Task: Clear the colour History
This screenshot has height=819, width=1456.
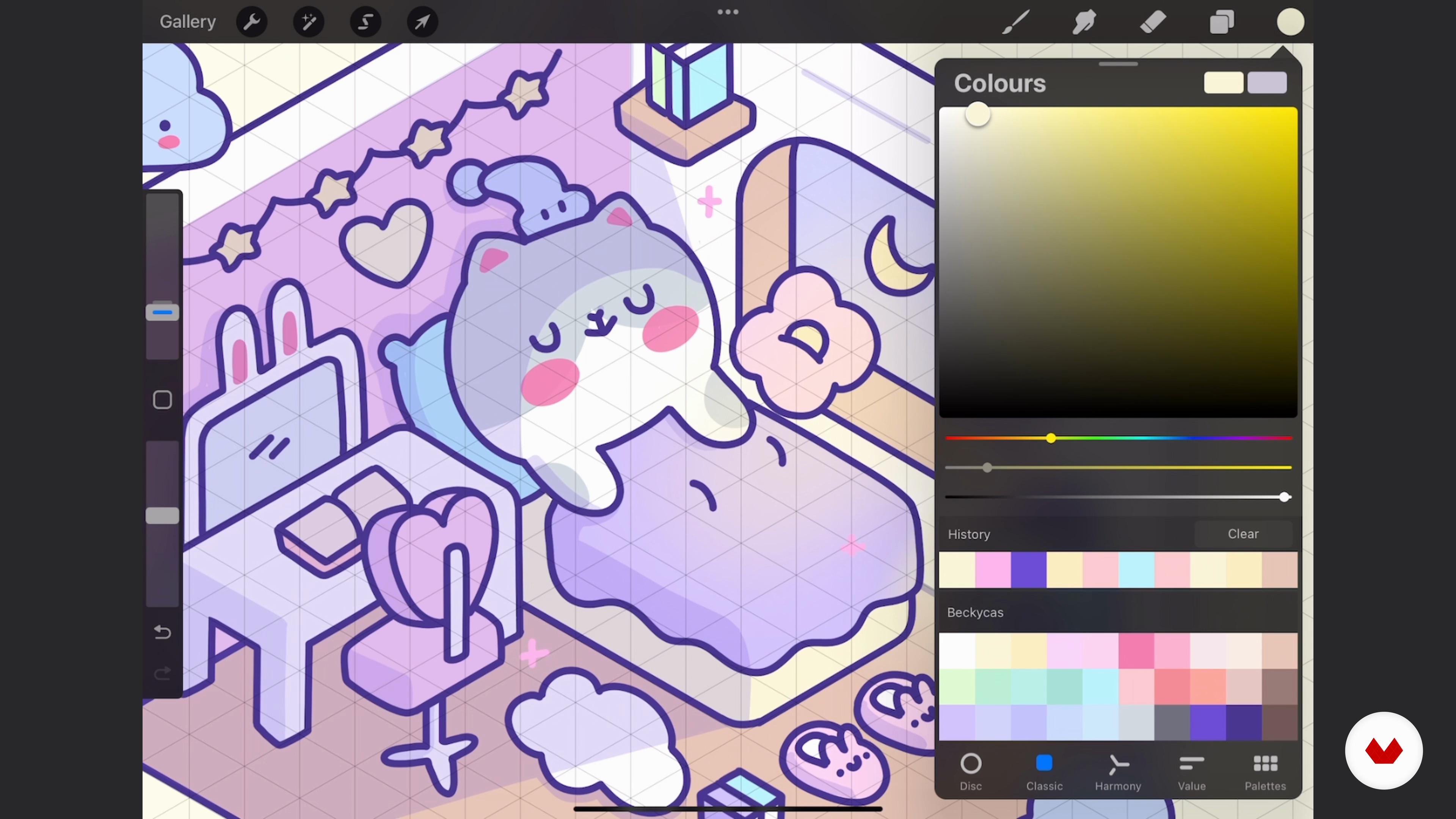Action: [x=1243, y=533]
